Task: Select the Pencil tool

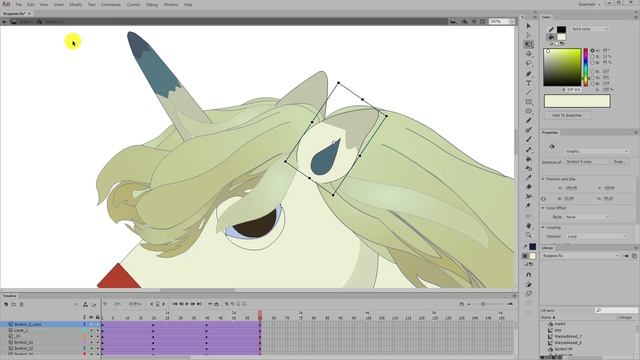Action: coord(529,120)
